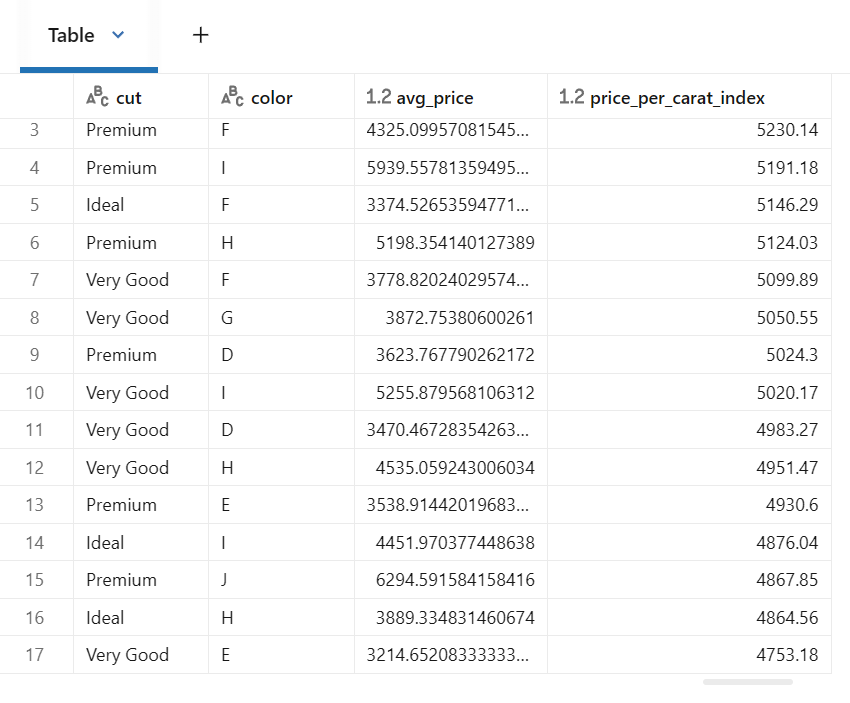Viewport: 850px width, 703px height.
Task: Sort by the color column header
Action: 272,97
